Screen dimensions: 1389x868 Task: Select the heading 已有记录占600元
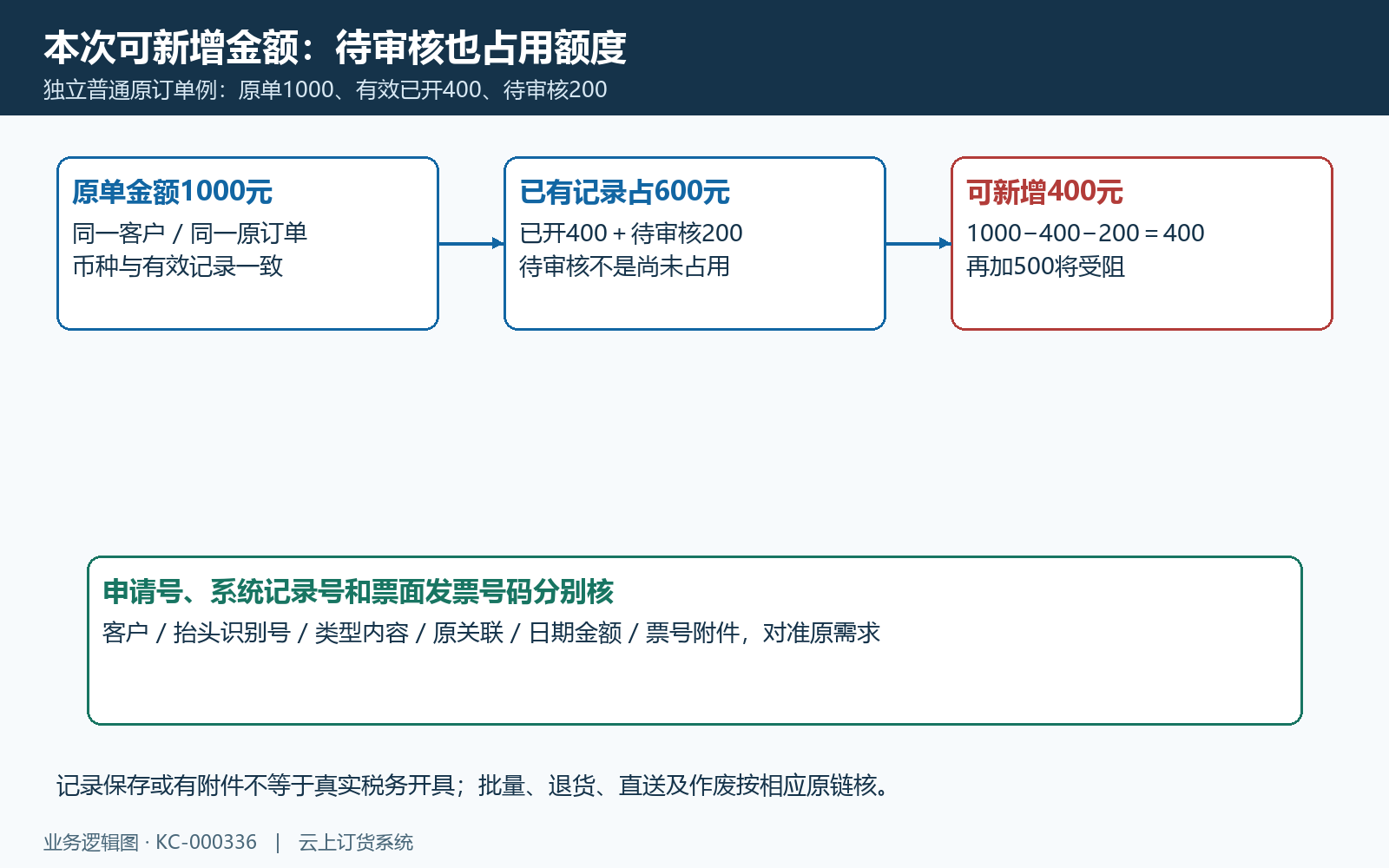click(x=625, y=192)
